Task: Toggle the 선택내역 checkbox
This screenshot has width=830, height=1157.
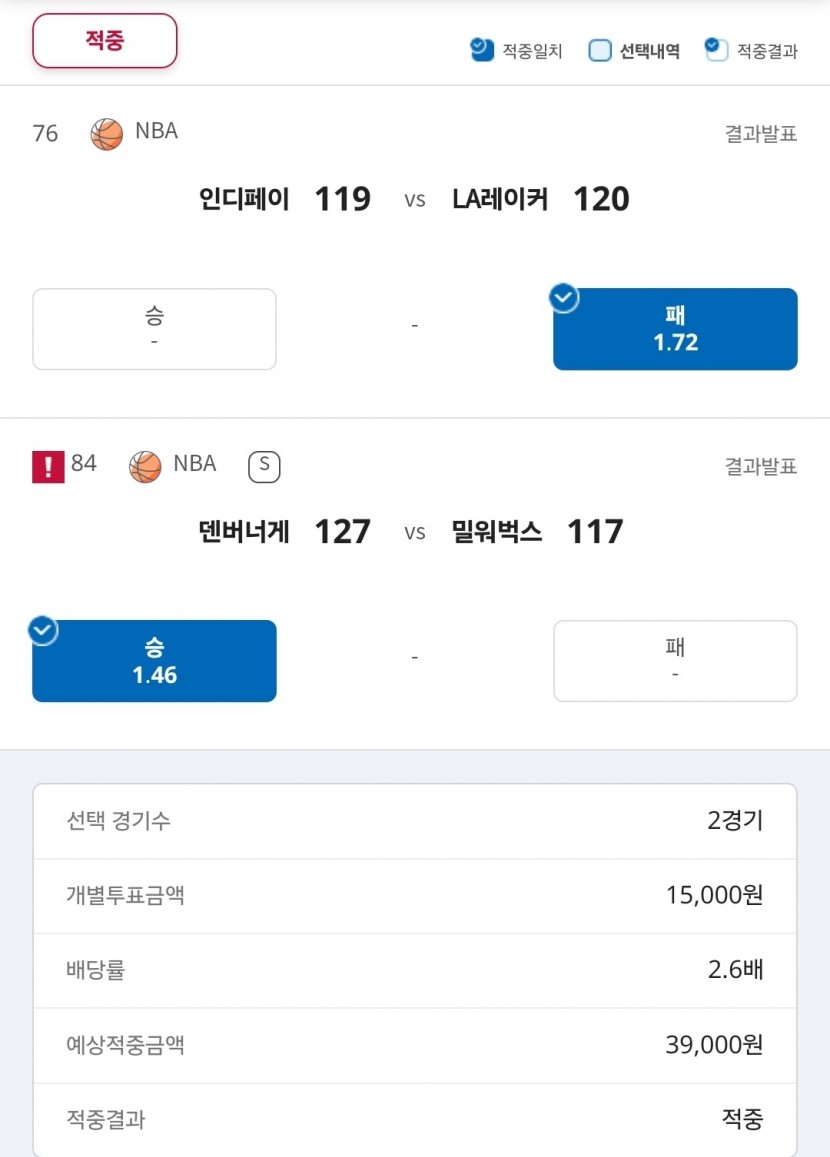Action: pos(600,50)
